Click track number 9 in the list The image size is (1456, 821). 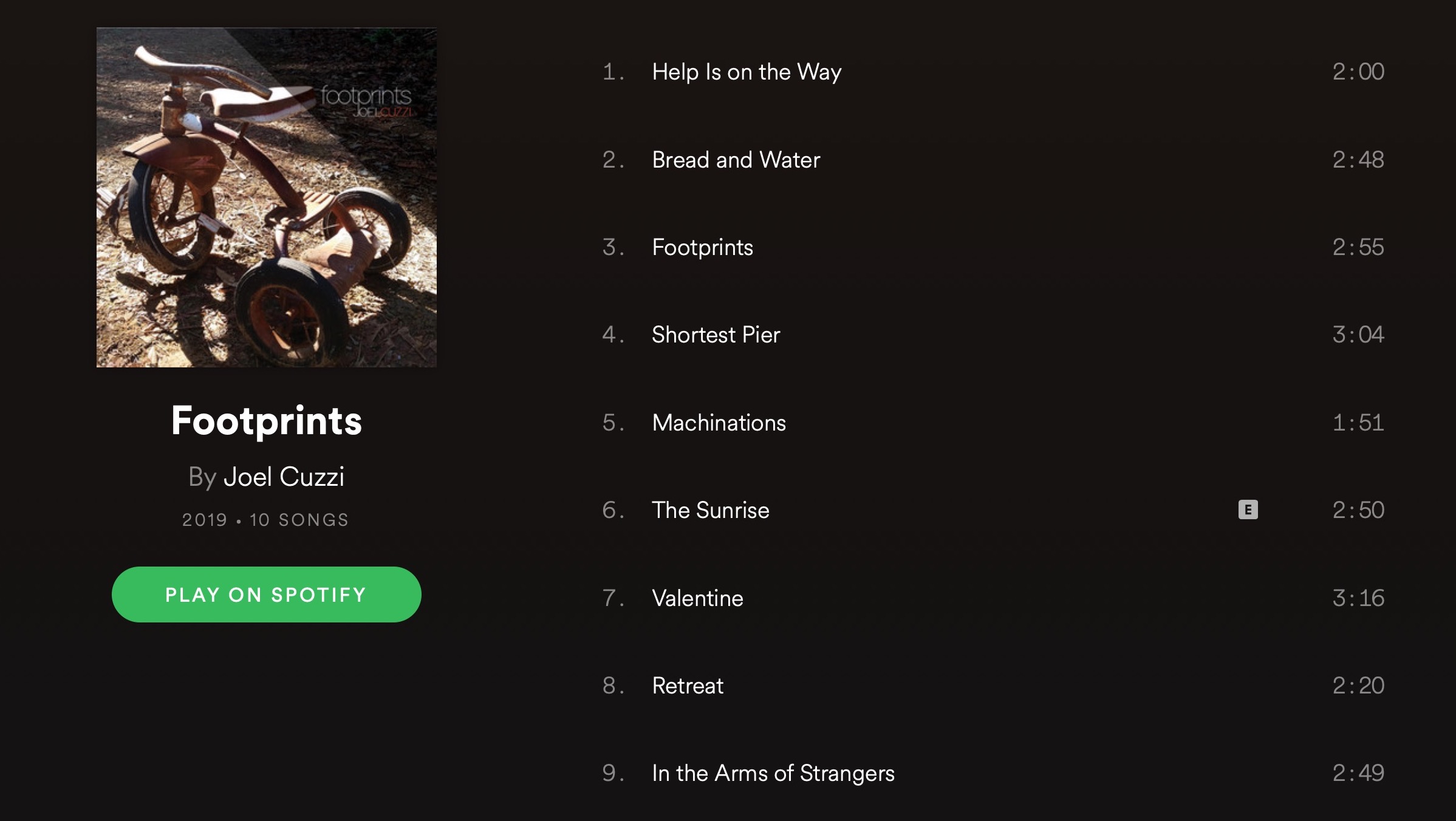coord(613,773)
